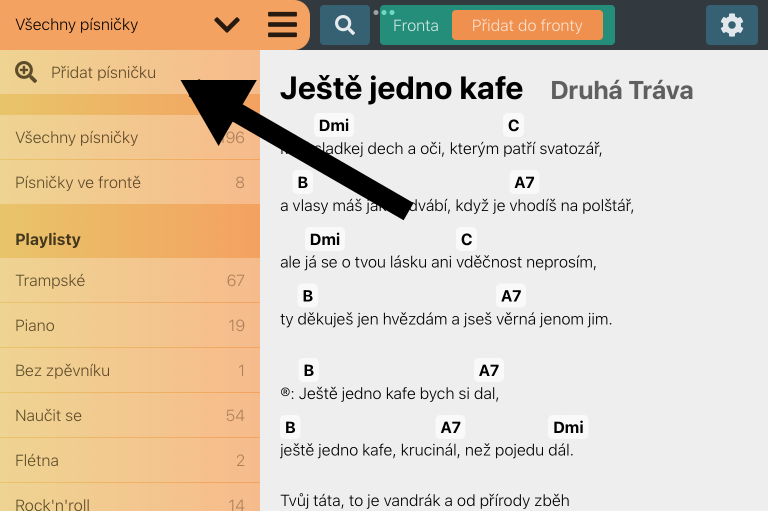Click the A7 chord above 'věrná jenom jim' line
Image resolution: width=768 pixels, height=511 pixels.
click(x=511, y=296)
